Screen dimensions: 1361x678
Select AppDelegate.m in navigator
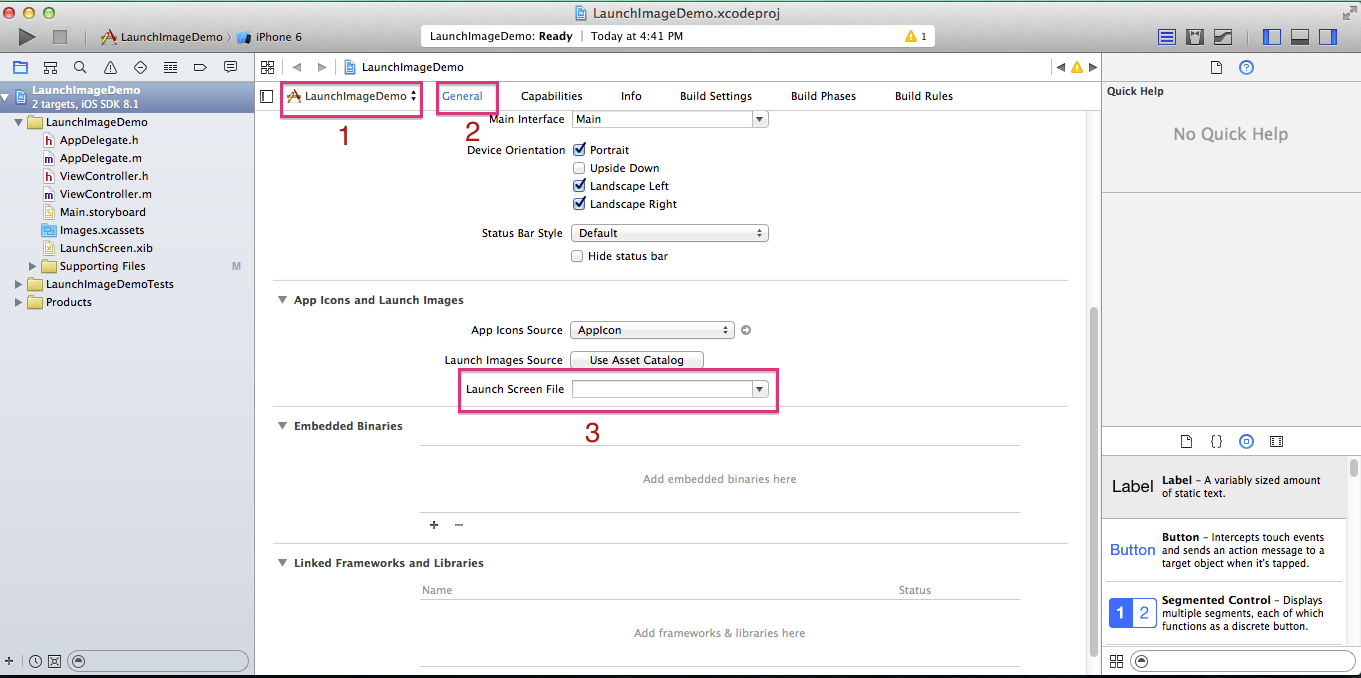(x=100, y=158)
